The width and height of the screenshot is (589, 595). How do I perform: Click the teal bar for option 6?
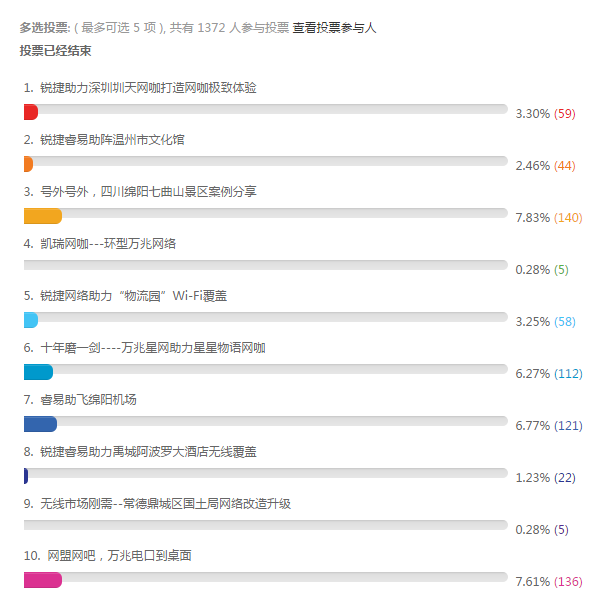coord(38,372)
